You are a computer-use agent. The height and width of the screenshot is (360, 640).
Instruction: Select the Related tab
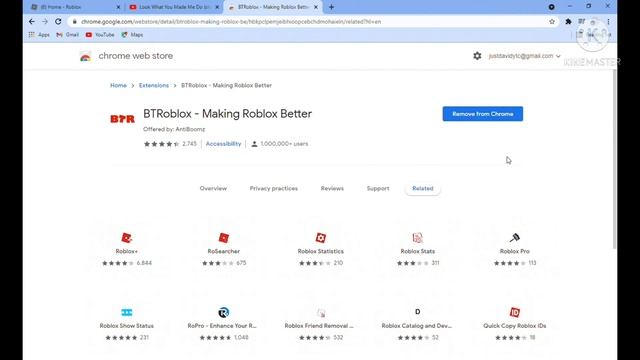tap(422, 188)
